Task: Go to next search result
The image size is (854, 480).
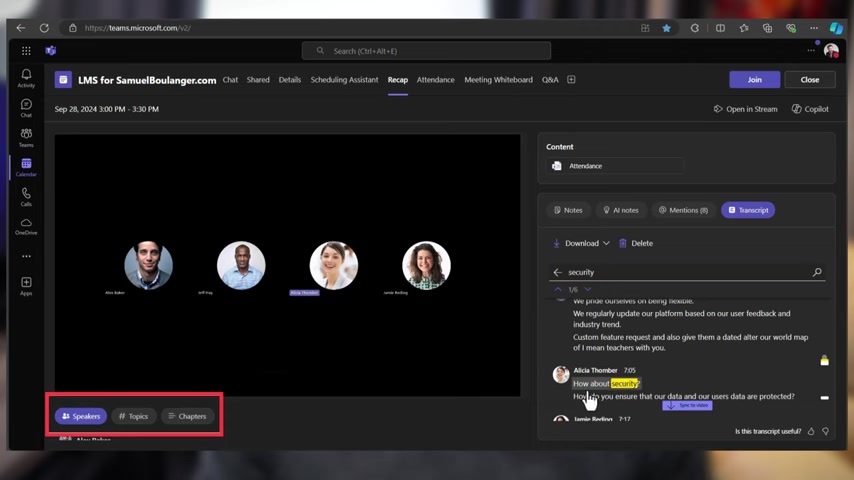Action: click(588, 289)
